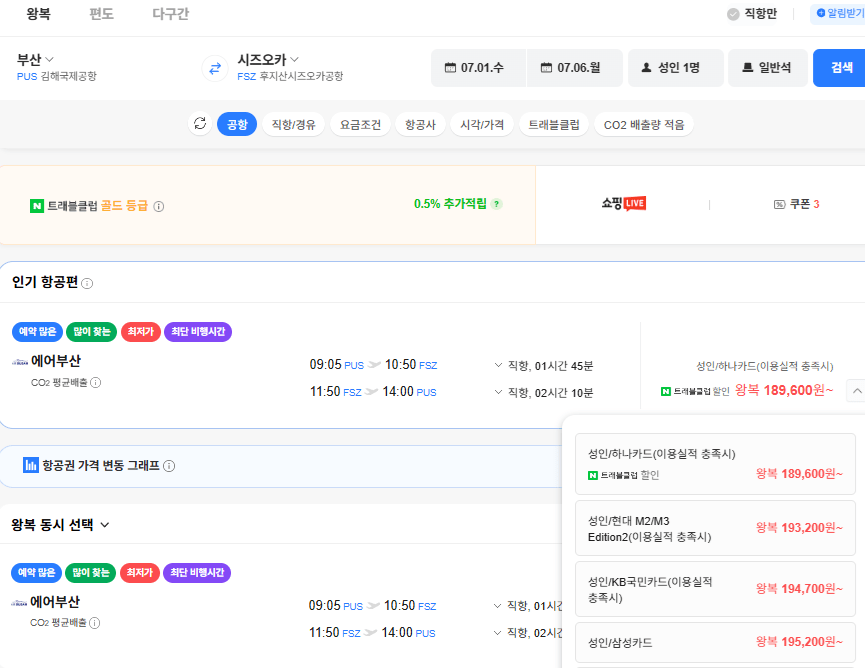The width and height of the screenshot is (865, 668).
Task: Select 삼성카드 fare 195,200원
Action: (x=715, y=643)
